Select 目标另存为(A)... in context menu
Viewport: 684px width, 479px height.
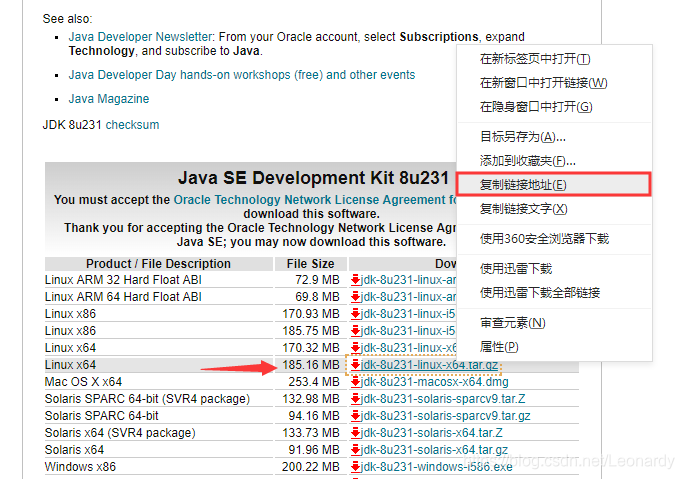pyautogui.click(x=554, y=137)
